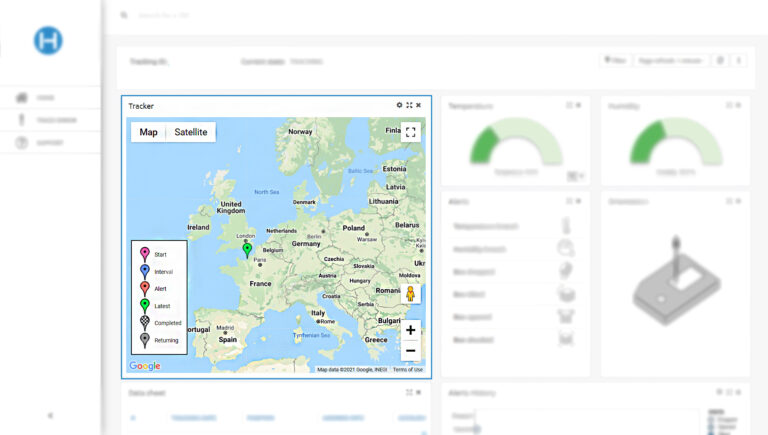
Task: Open Tracker panel settings gear
Action: coord(399,105)
